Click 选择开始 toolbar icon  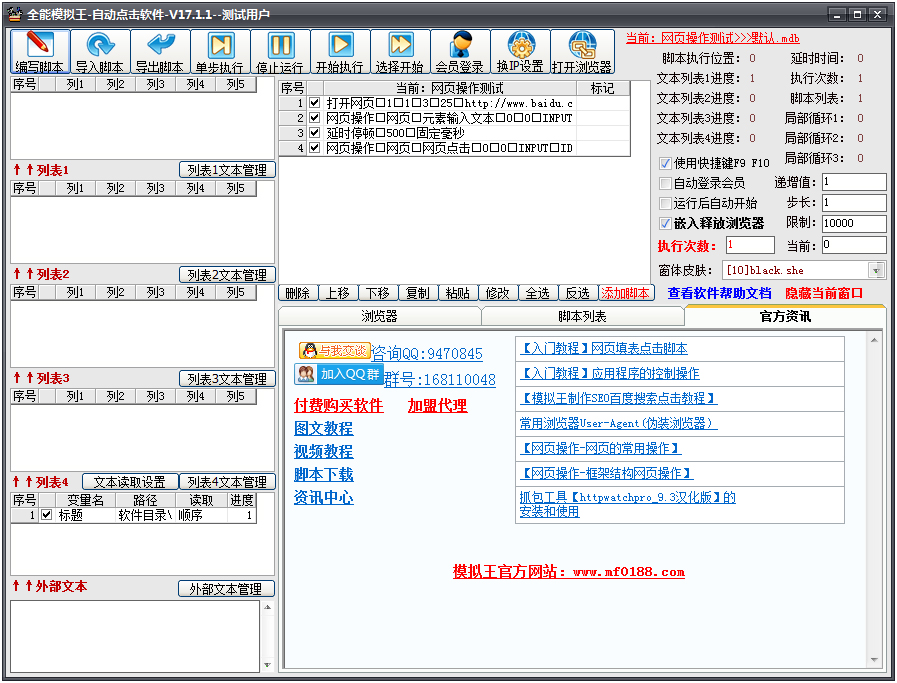400,52
